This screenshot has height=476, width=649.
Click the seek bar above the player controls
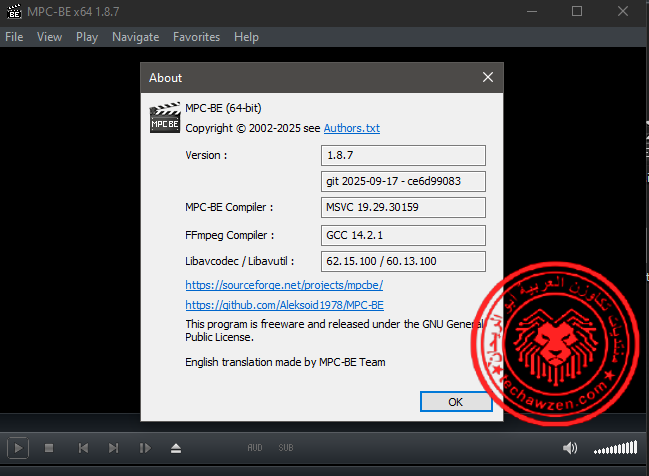(x=324, y=423)
